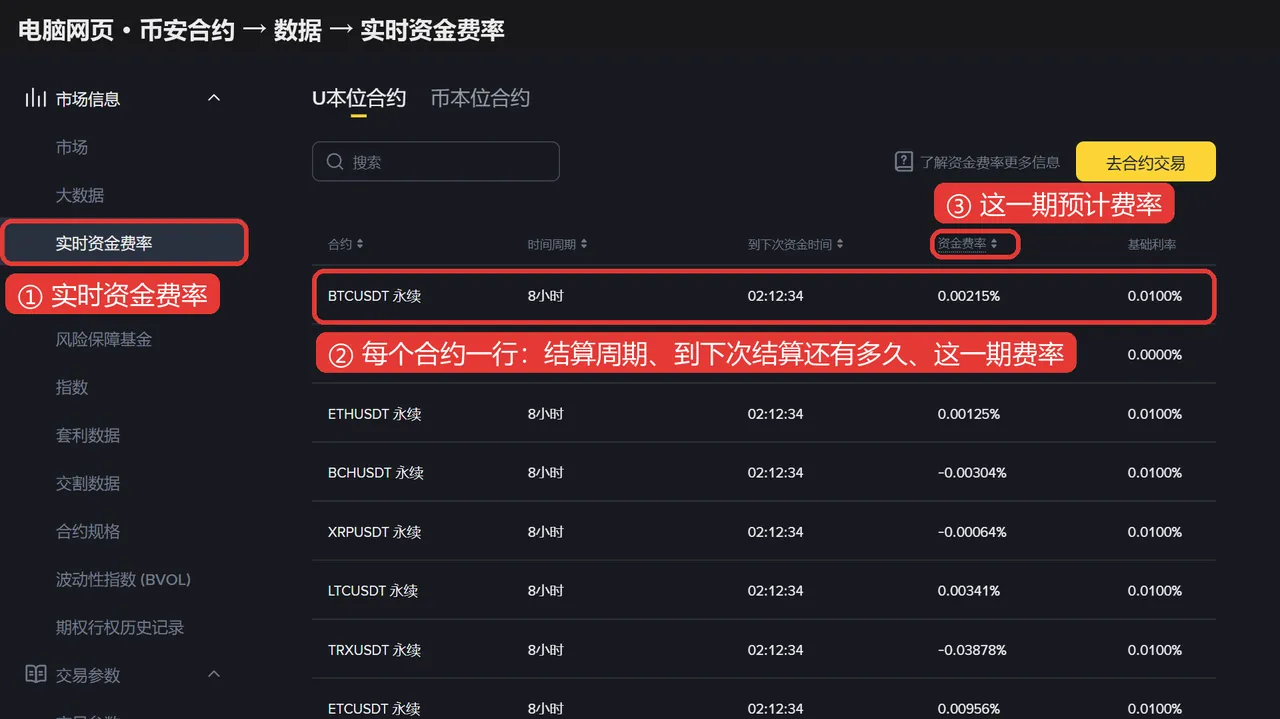Click 02:12:34 countdown in the ETHUSDT row
The width and height of the screenshot is (1280, 719).
click(x=776, y=414)
